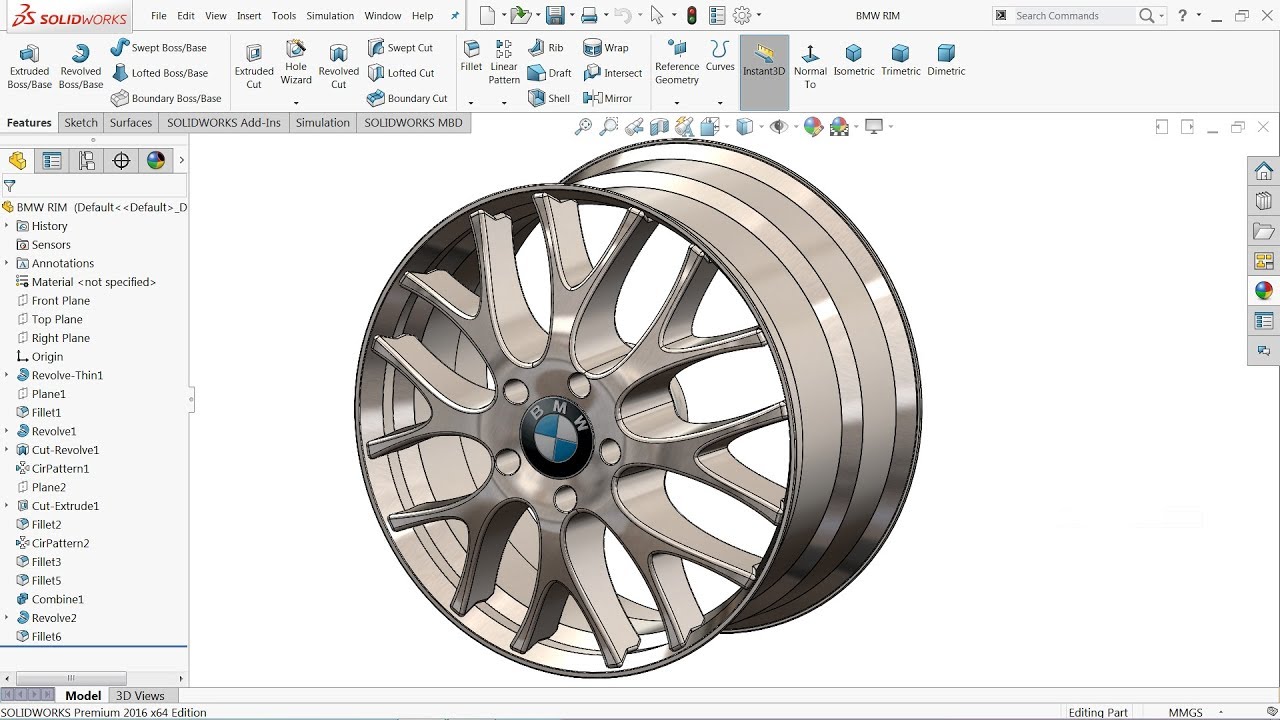Open the Insert menu

pos(249,16)
